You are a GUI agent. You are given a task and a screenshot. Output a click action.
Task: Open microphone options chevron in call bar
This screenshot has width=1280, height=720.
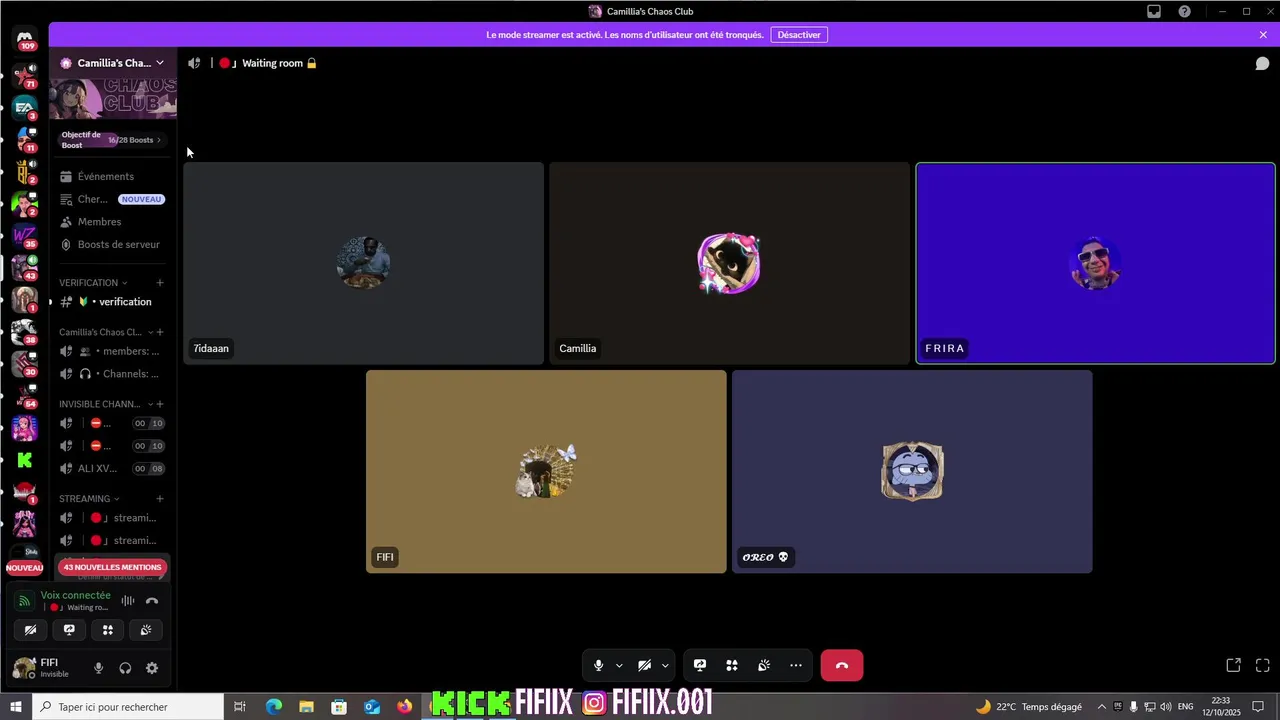(x=619, y=665)
